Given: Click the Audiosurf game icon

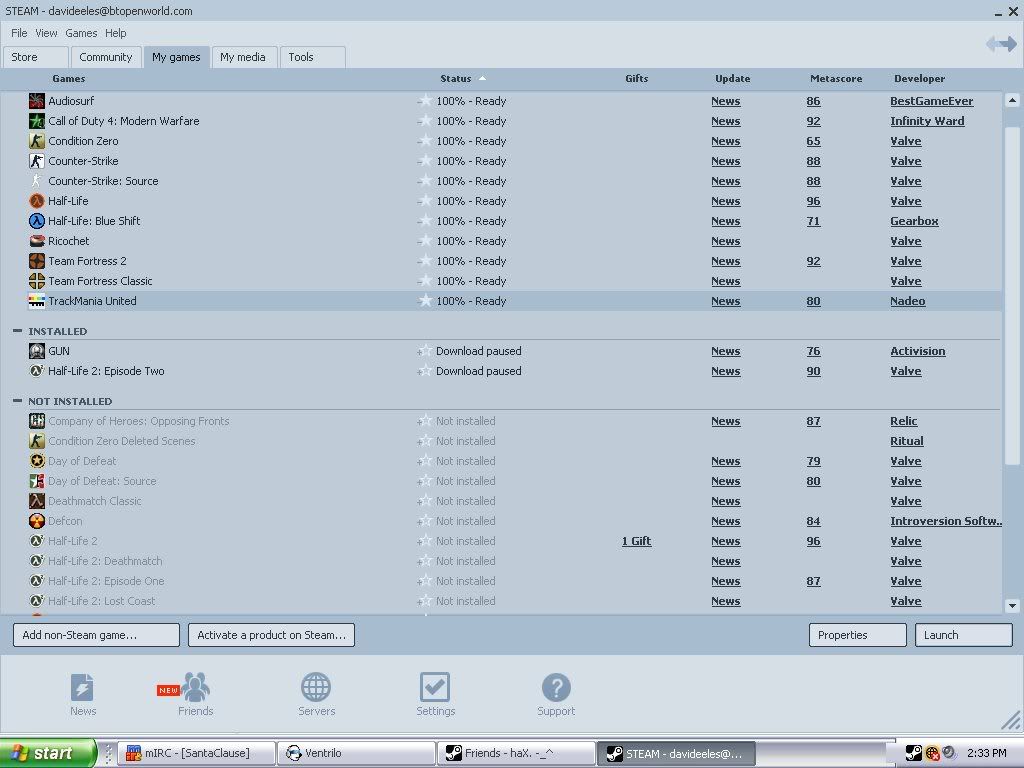Looking at the screenshot, I should (x=37, y=101).
